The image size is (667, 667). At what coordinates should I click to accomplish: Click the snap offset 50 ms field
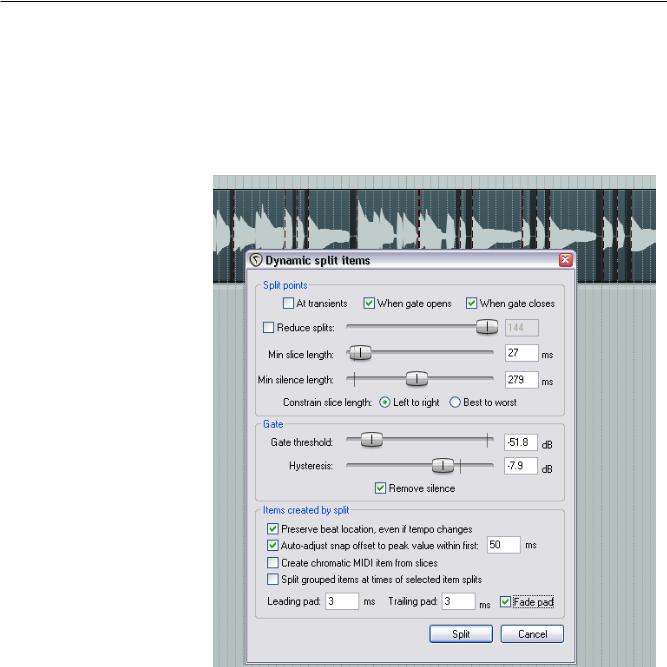tap(504, 545)
